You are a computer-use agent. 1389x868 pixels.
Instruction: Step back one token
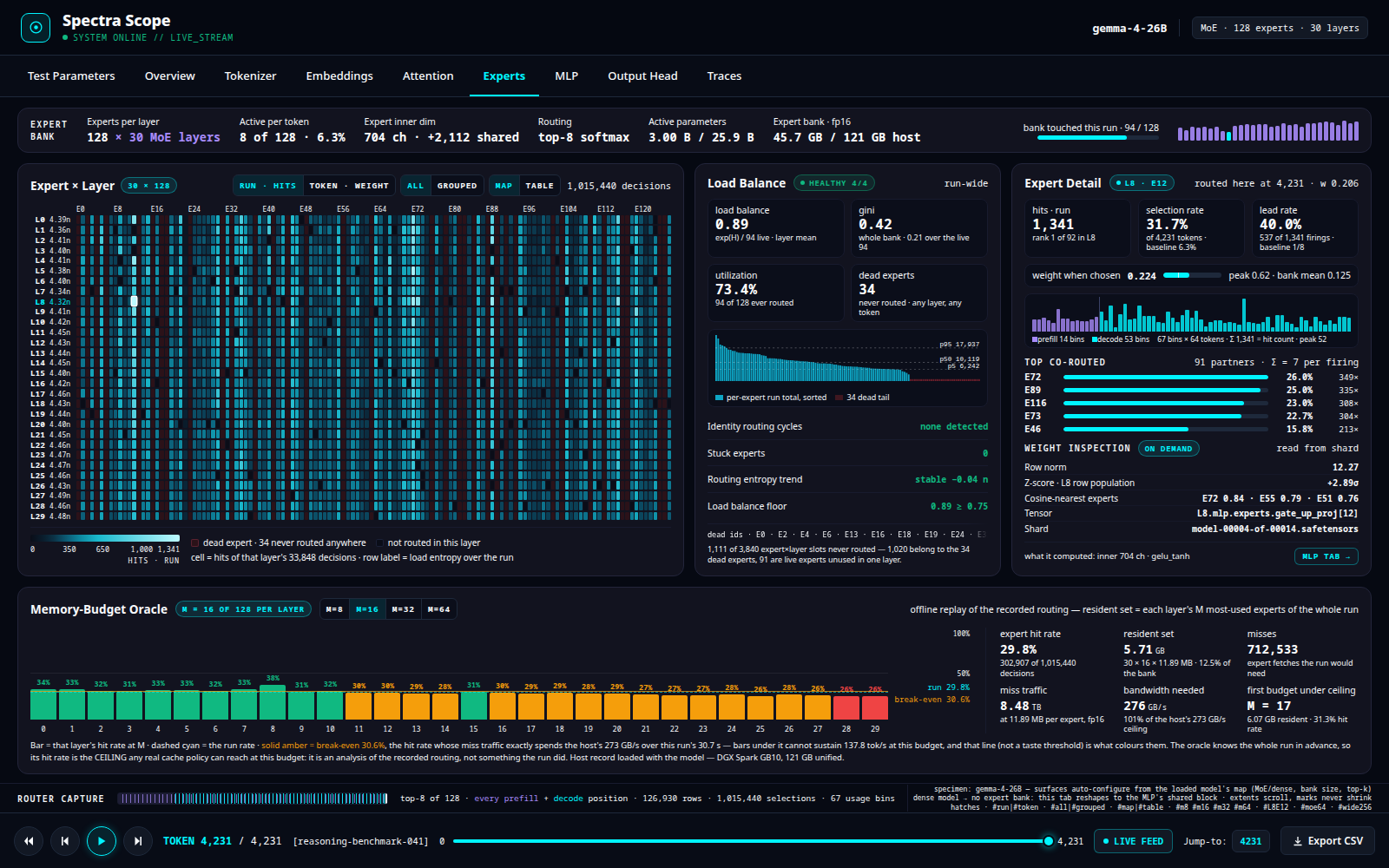65,841
